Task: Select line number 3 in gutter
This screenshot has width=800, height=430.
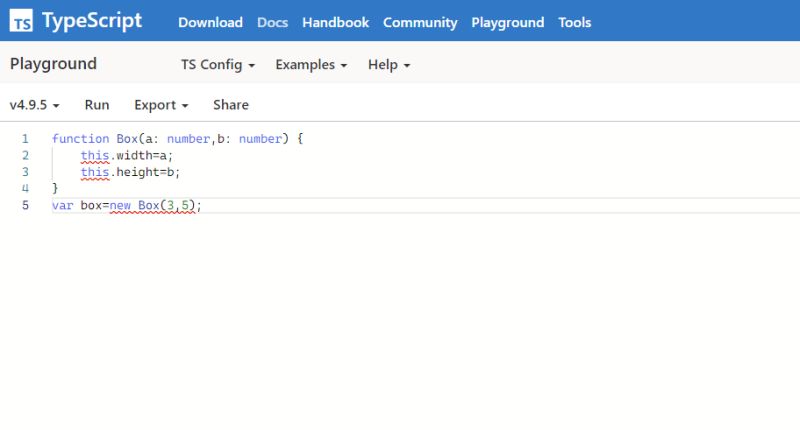Action: (x=25, y=172)
